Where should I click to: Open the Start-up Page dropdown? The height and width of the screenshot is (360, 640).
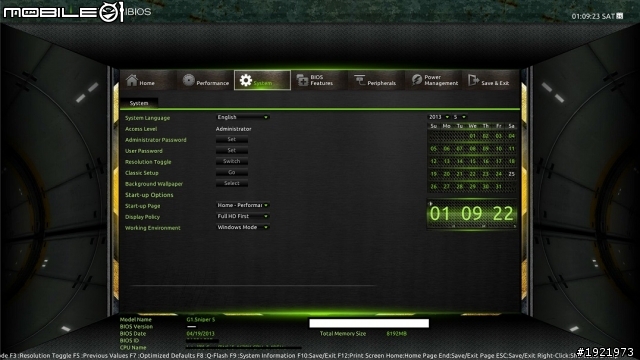click(242, 205)
